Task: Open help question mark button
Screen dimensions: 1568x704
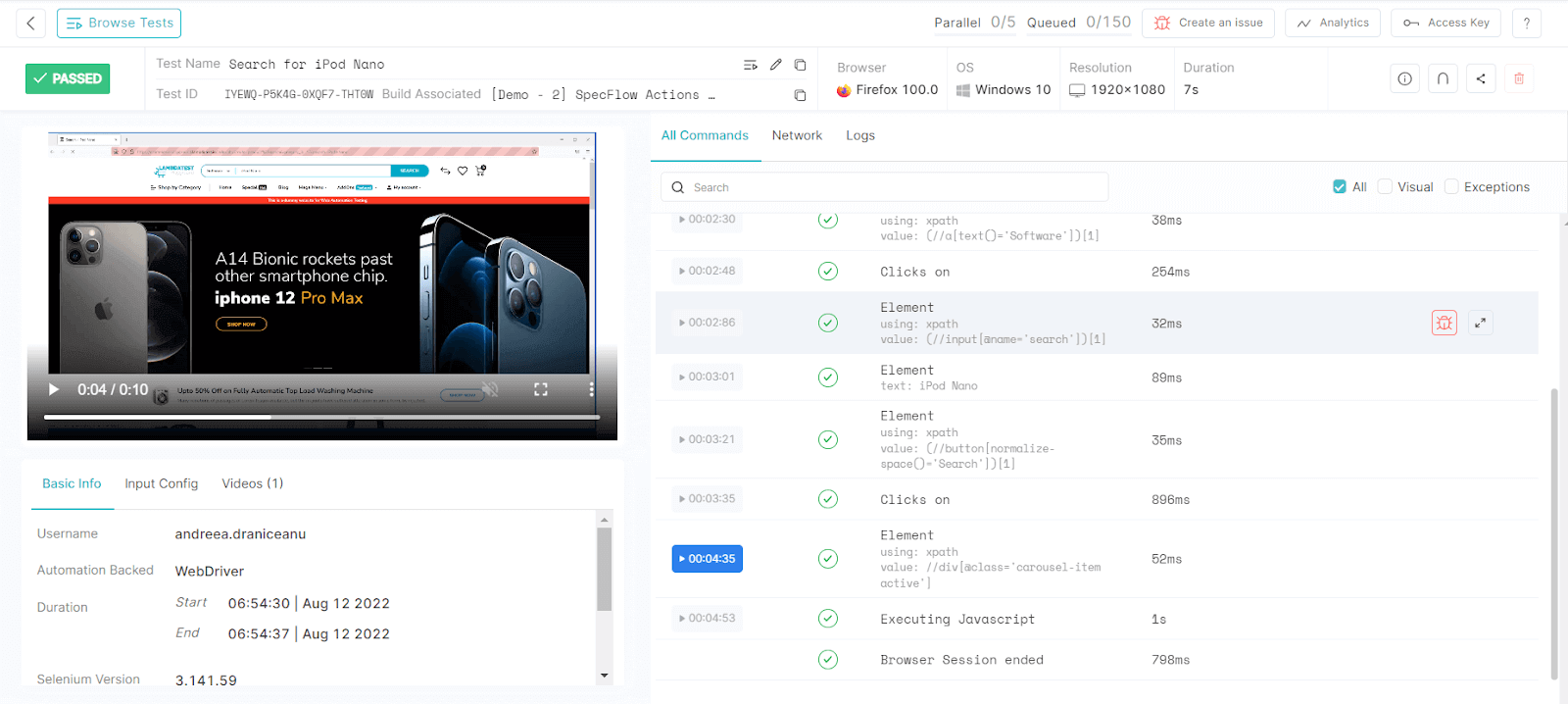Action: 1526,24
